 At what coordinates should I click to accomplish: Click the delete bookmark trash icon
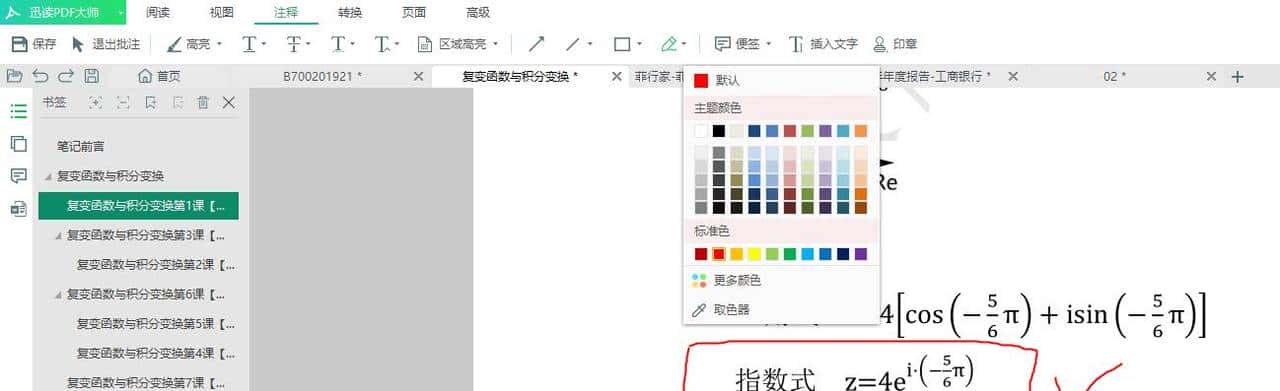[x=203, y=102]
